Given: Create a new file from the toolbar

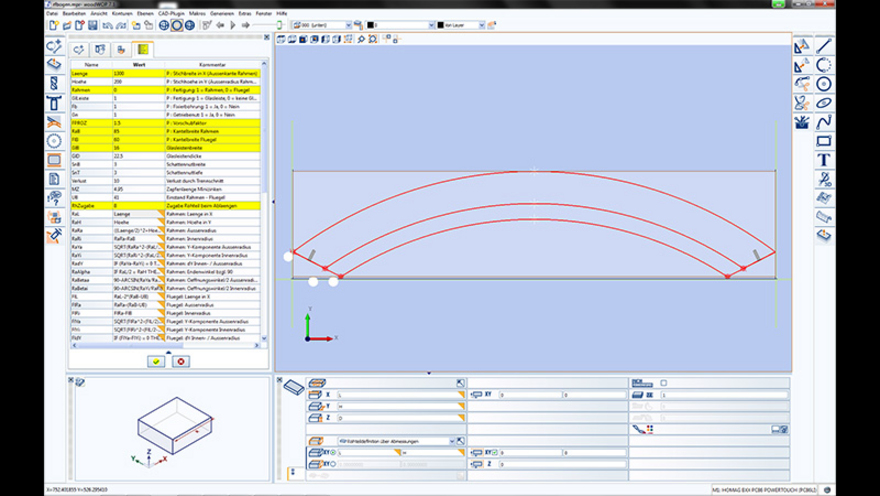Looking at the screenshot, I should [x=54, y=25].
